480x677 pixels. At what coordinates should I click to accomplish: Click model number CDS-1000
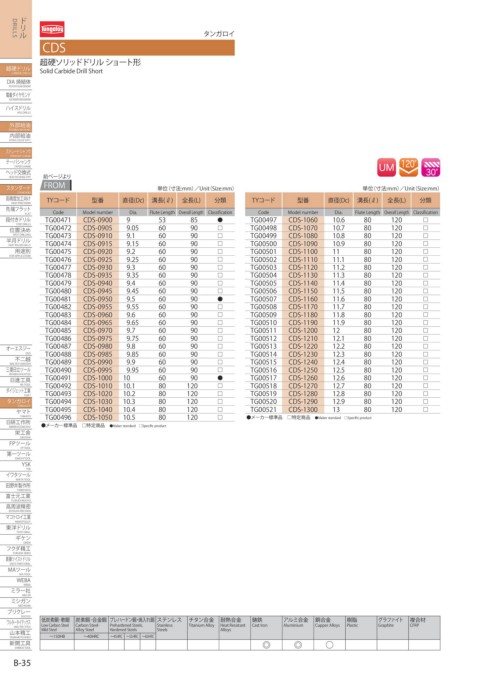point(98,378)
